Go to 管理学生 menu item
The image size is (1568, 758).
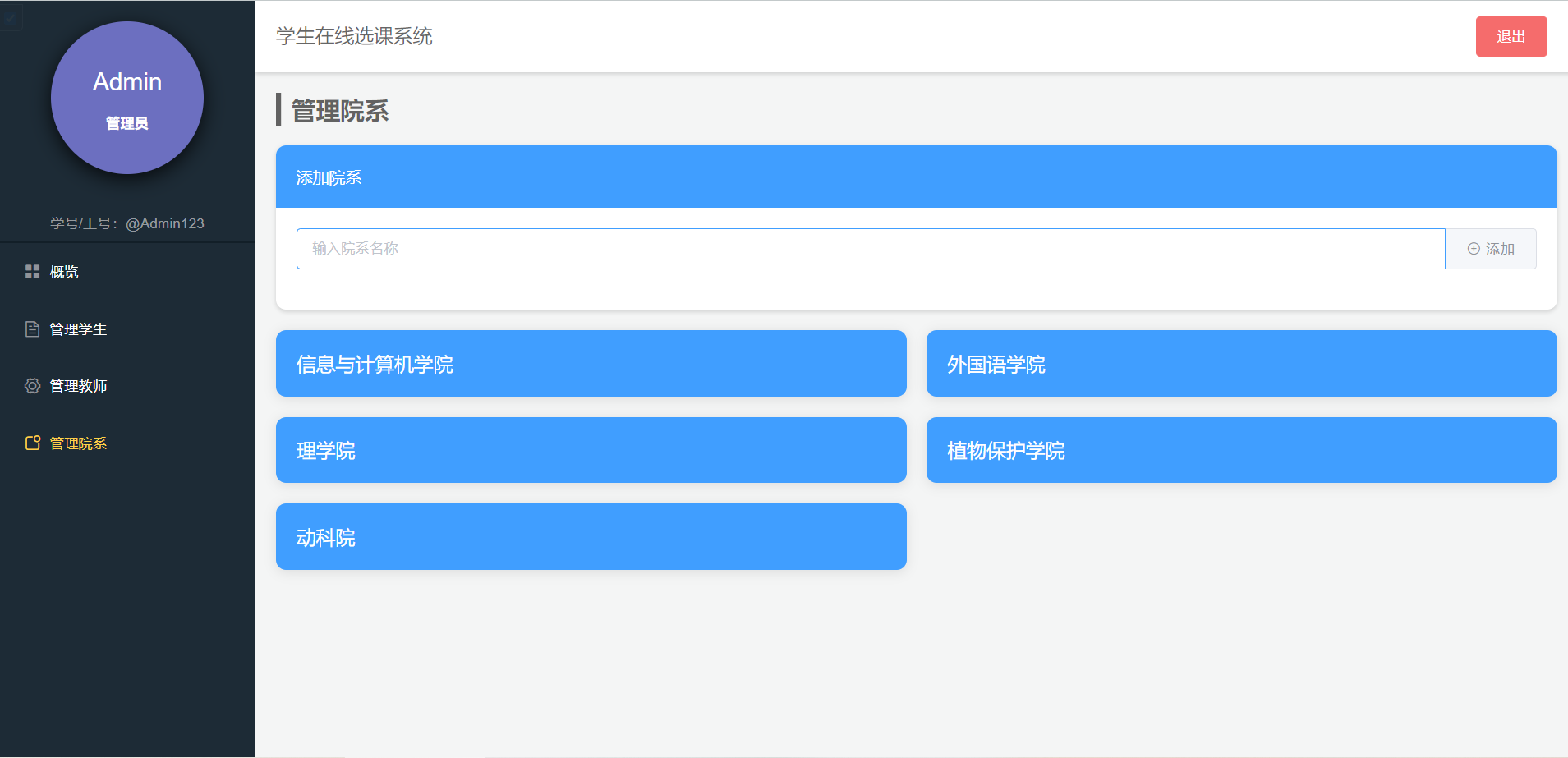[127, 329]
